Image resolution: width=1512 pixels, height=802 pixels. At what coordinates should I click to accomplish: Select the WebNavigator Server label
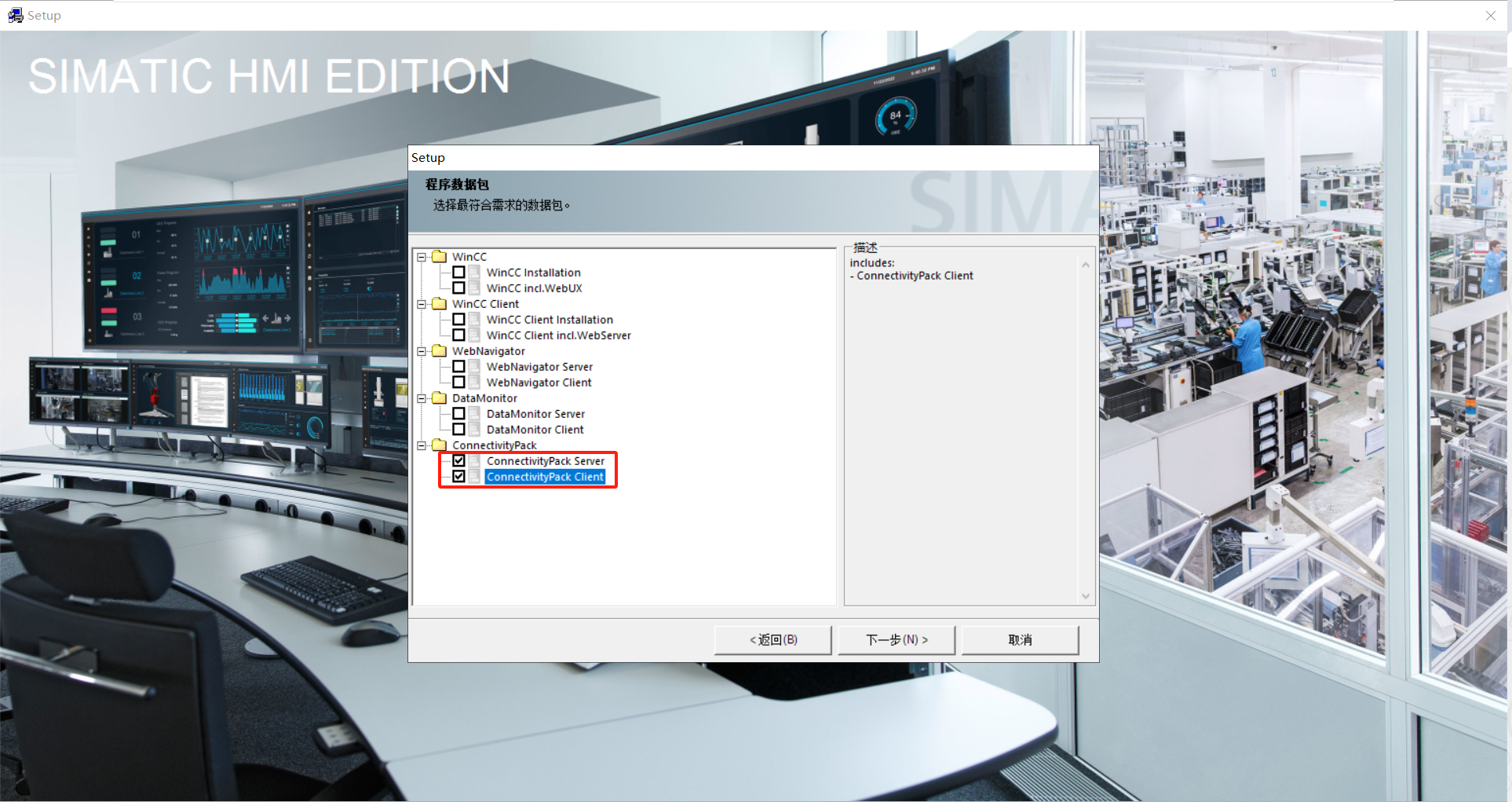tap(540, 367)
